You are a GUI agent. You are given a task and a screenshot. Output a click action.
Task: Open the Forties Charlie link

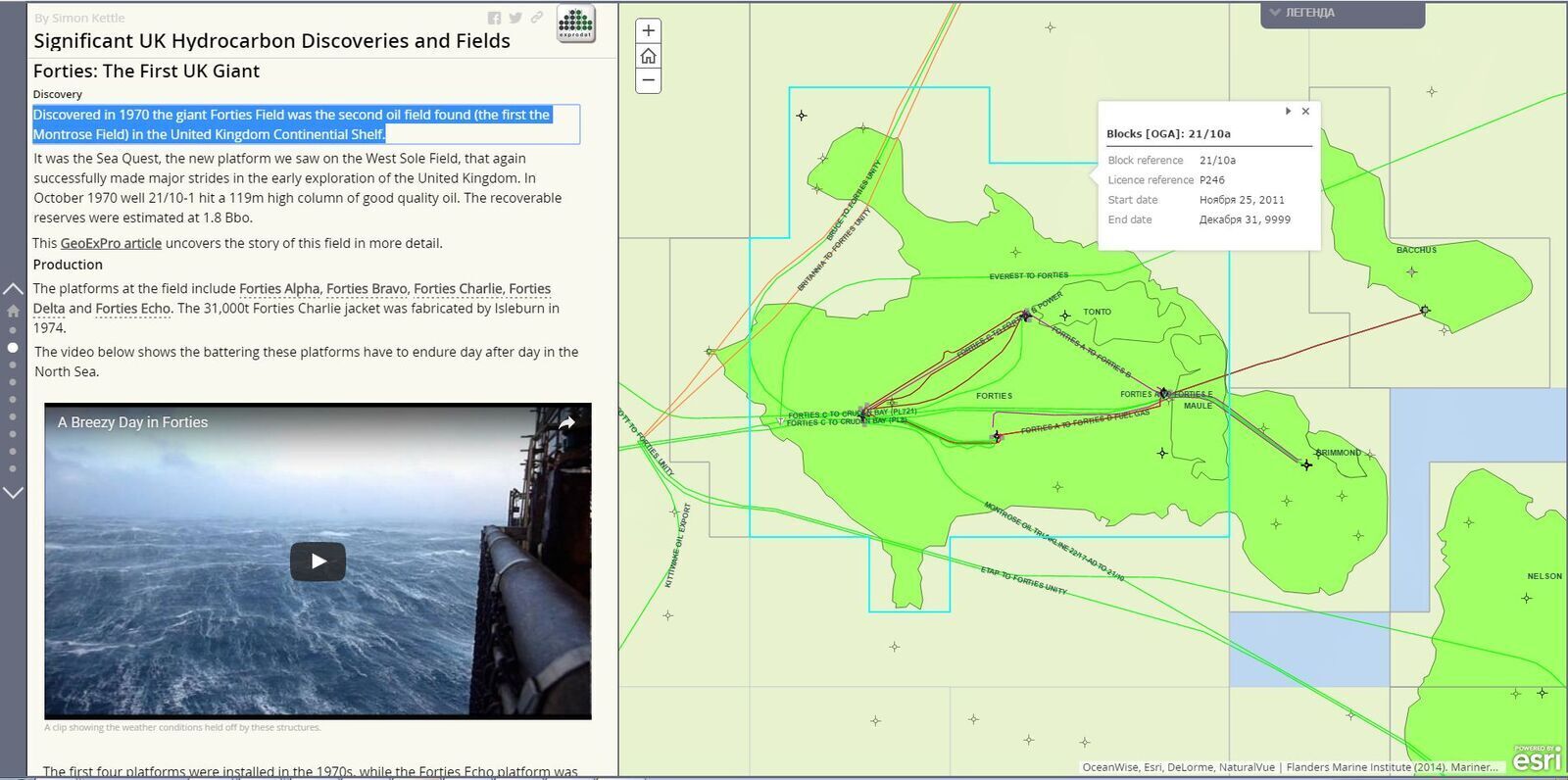(x=459, y=288)
